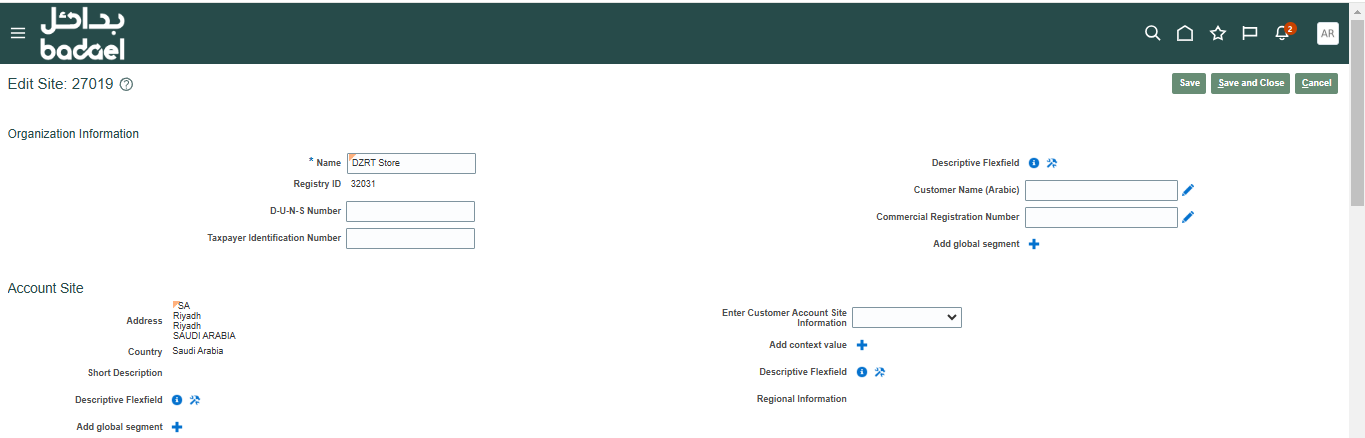Click info icon beside left Account Site Descriptive Flexfield

177,400
